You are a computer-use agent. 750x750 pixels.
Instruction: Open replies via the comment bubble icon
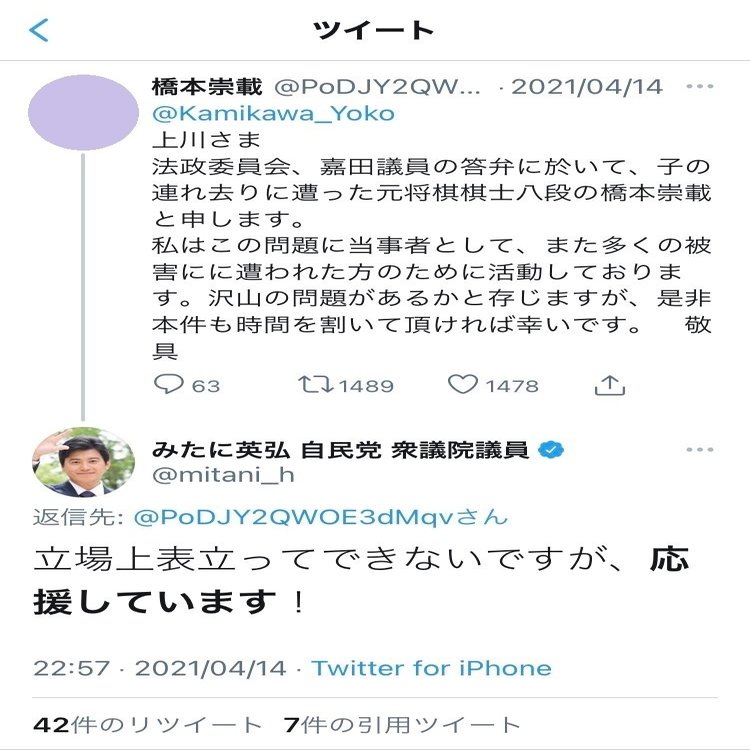tap(166, 384)
